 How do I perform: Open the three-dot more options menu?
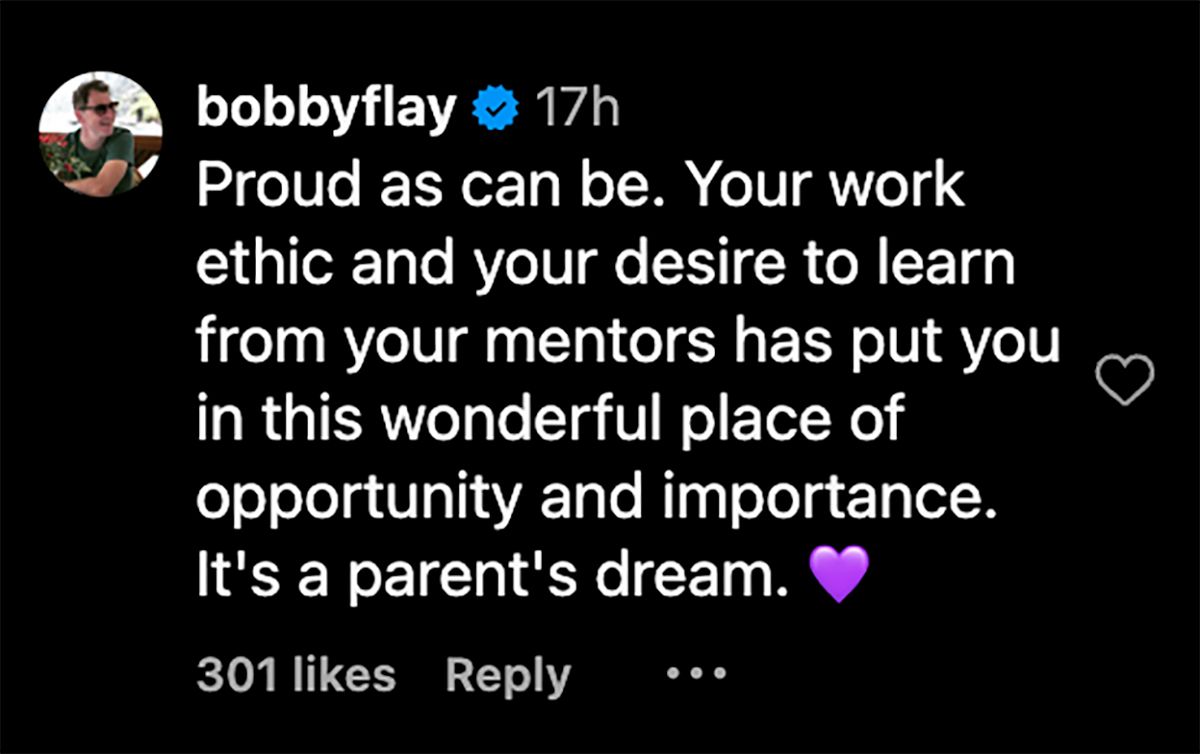[x=689, y=674]
